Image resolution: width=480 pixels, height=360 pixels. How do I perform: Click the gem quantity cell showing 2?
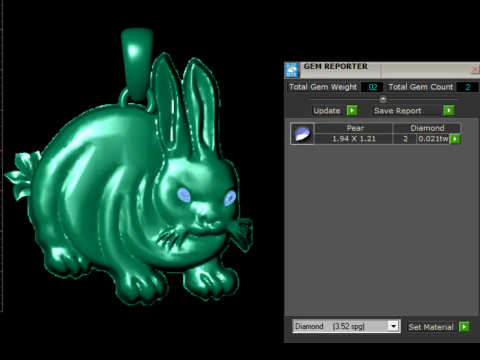click(x=405, y=139)
